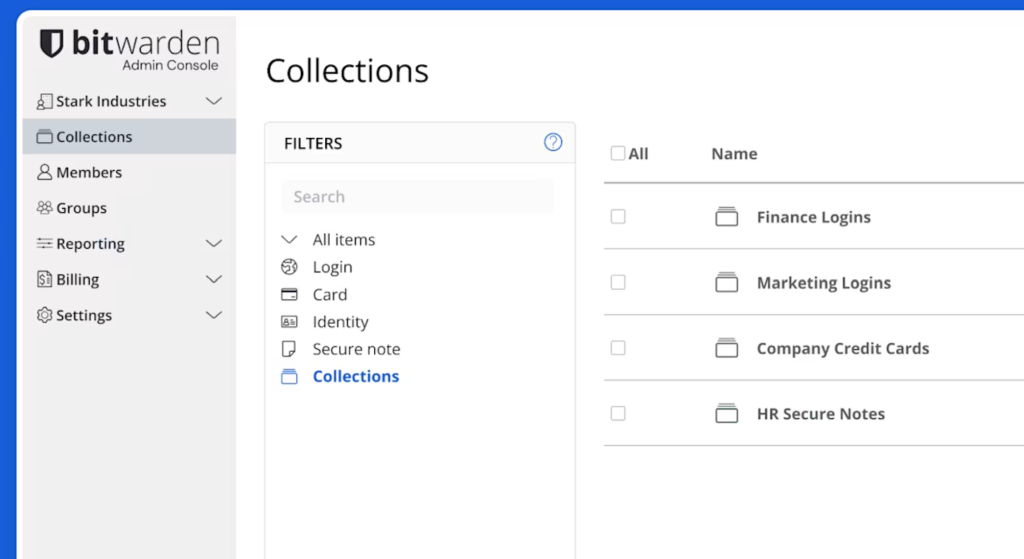This screenshot has width=1024, height=559.
Task: Expand the Reporting sidebar section
Action: pyautogui.click(x=214, y=244)
